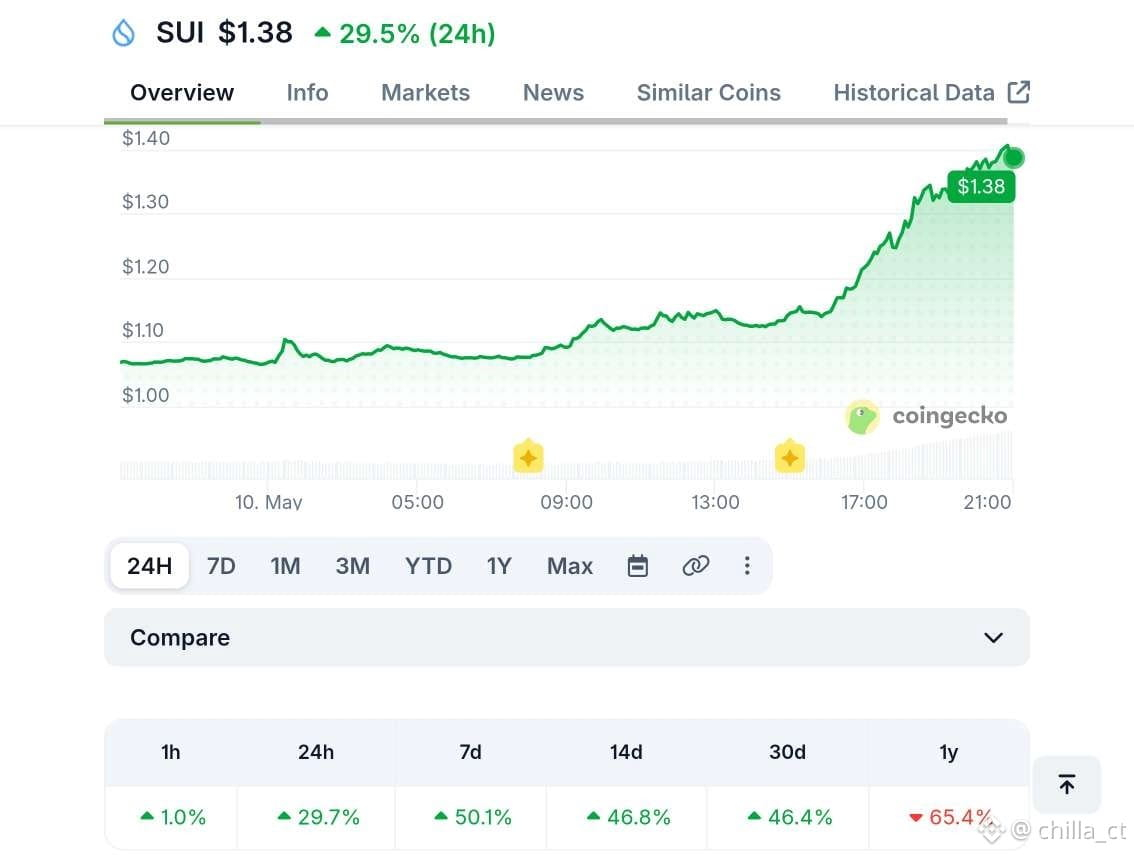
Task: Select the 1Y chart range
Action: point(499,566)
